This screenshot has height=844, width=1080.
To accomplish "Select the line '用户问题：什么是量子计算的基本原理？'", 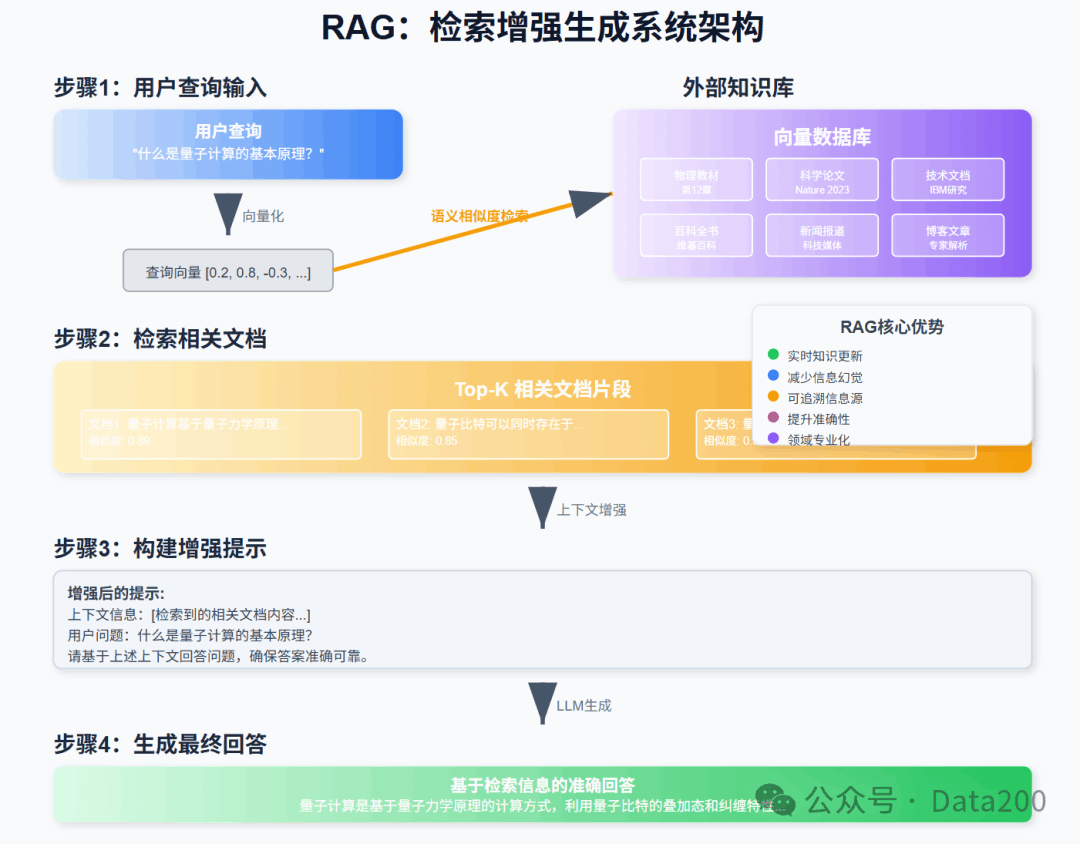I will [x=190, y=635].
